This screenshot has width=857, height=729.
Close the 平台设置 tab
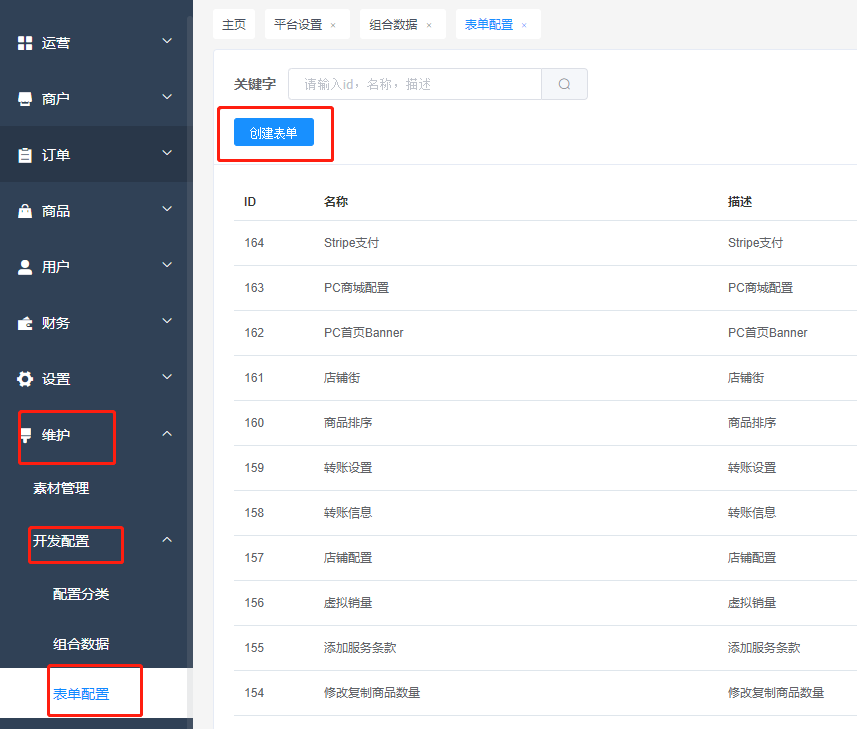click(x=333, y=25)
